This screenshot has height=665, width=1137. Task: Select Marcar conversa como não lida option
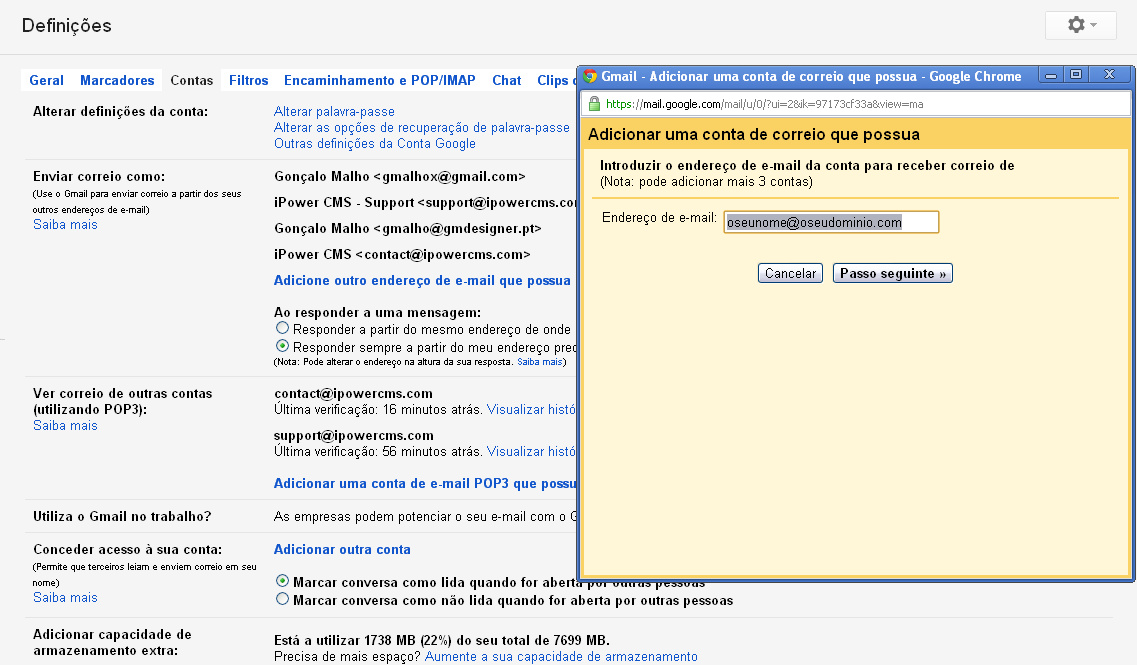point(282,599)
